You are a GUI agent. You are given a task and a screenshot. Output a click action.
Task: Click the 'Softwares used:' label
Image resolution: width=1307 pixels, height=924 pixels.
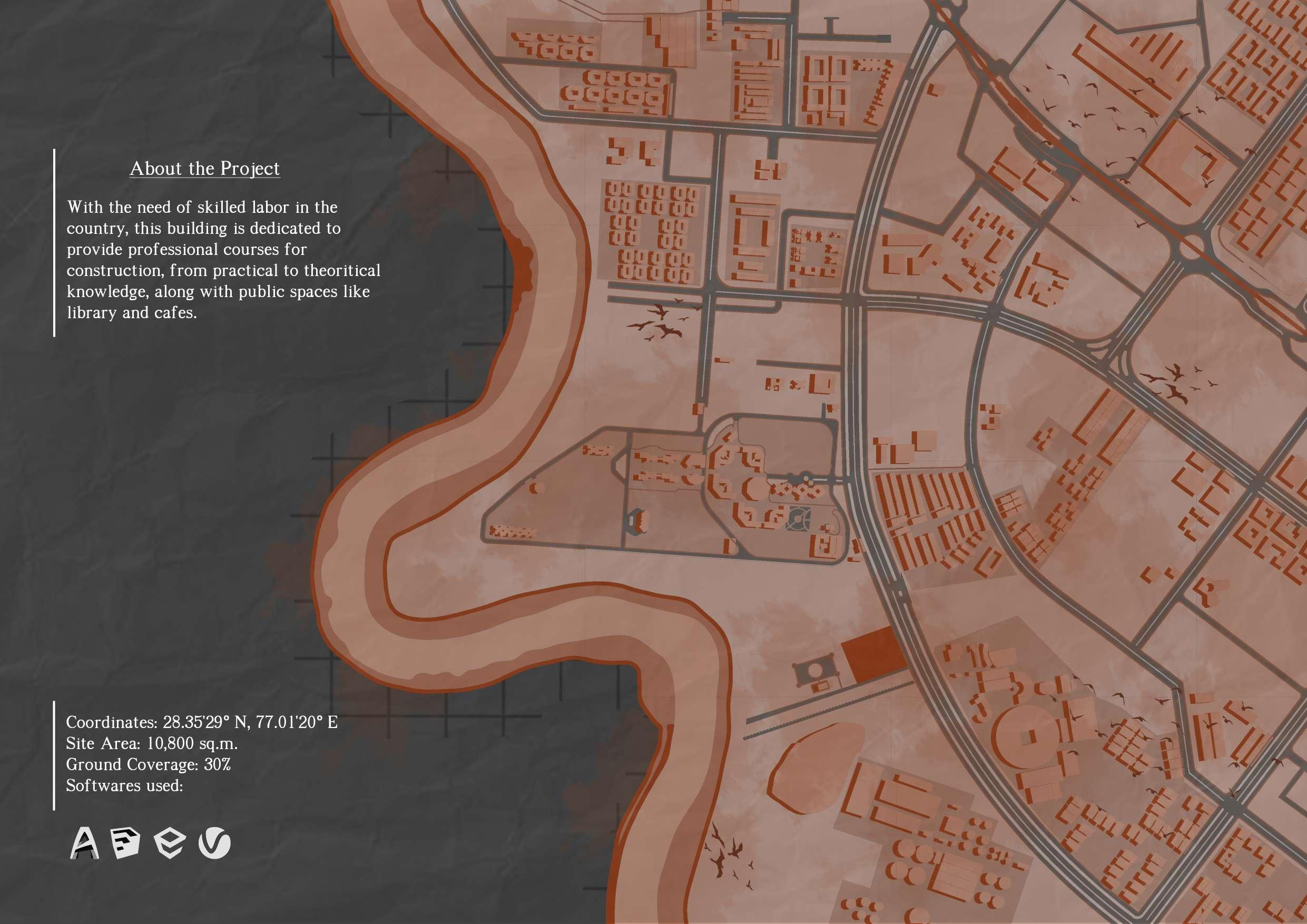pyautogui.click(x=124, y=785)
